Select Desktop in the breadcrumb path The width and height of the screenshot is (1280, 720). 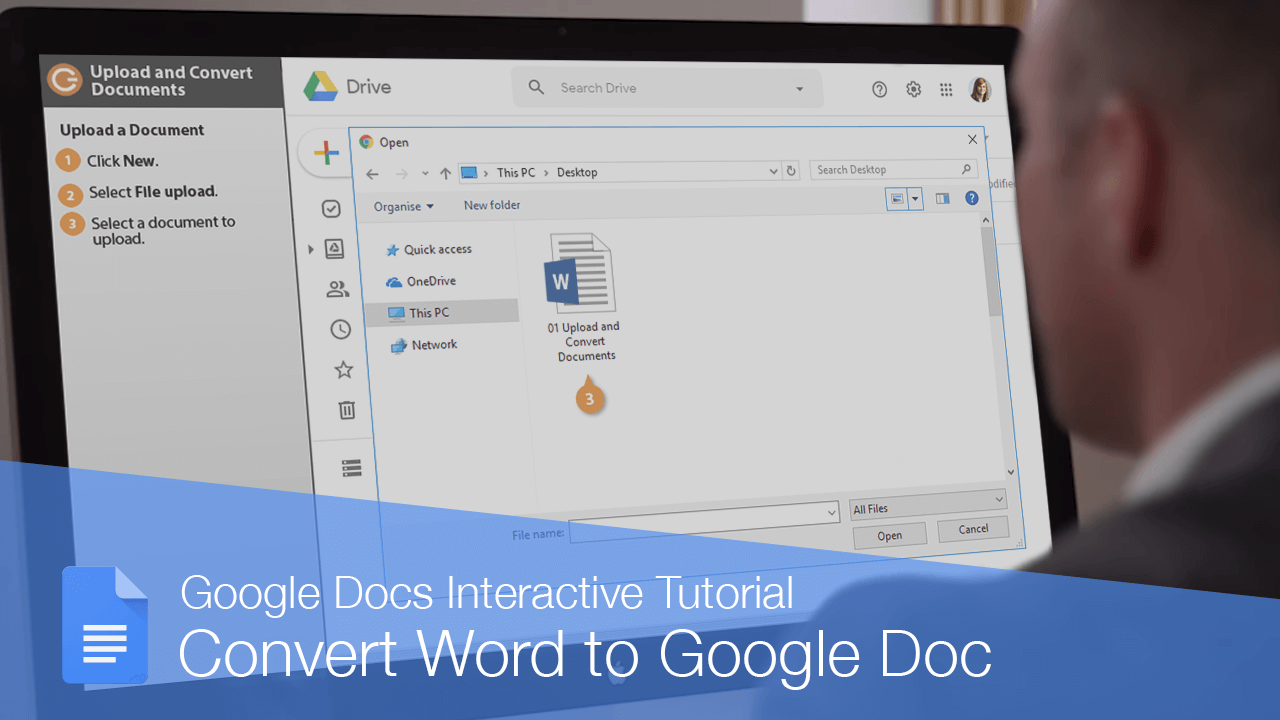(x=576, y=172)
